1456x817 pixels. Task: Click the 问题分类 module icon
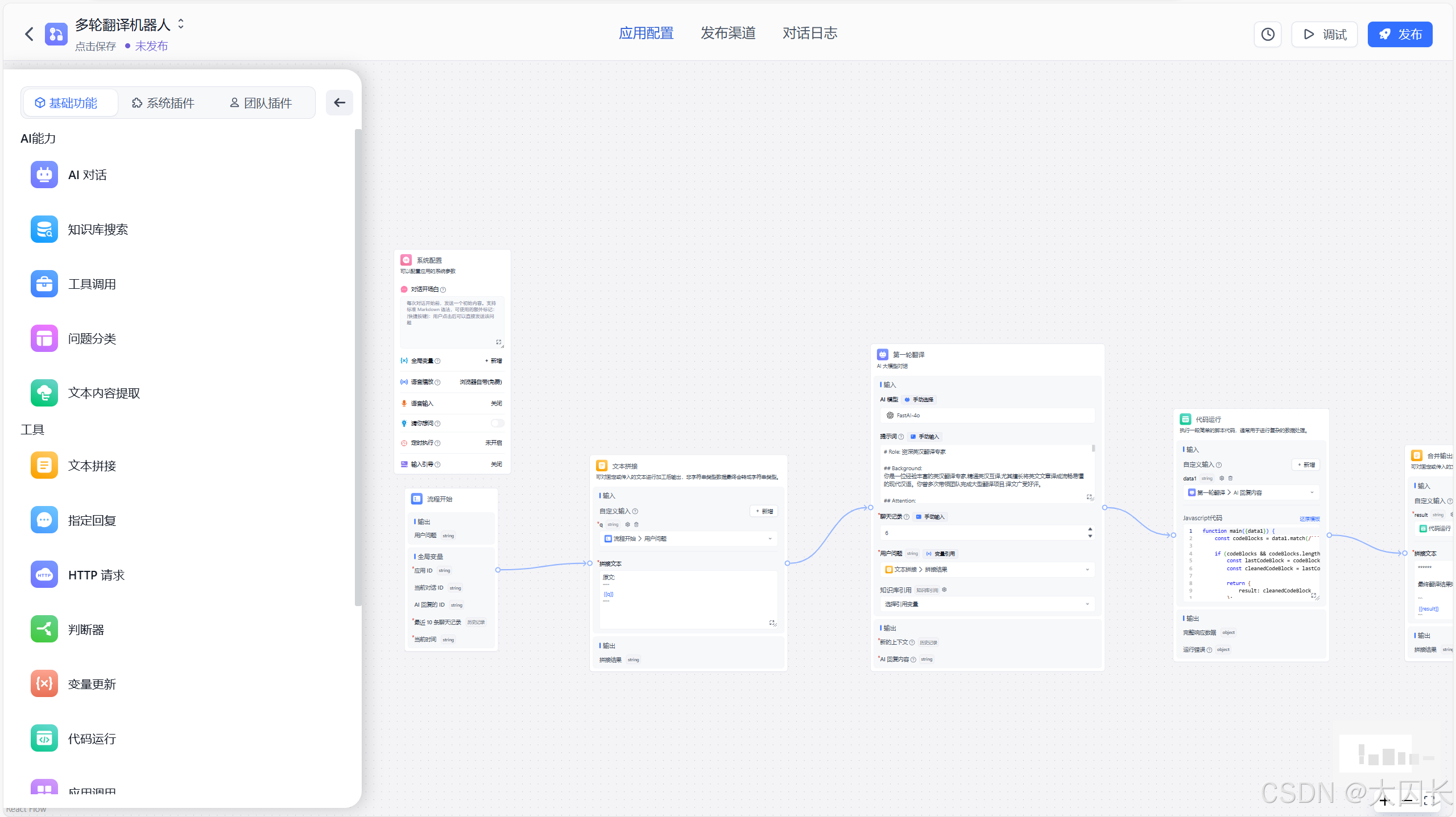(x=44, y=338)
